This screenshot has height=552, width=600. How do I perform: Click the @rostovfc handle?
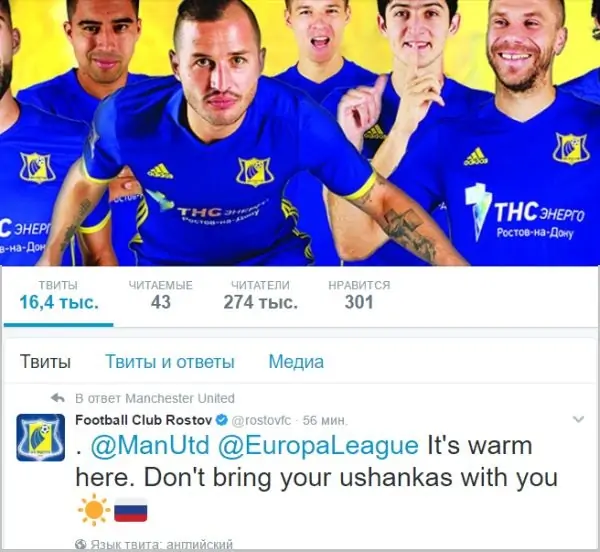261,420
